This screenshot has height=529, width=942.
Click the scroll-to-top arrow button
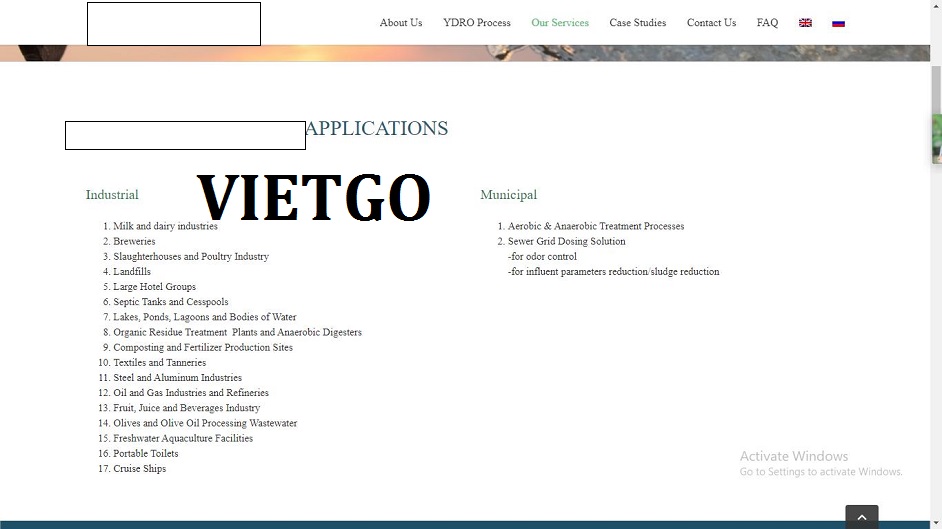click(x=861, y=517)
